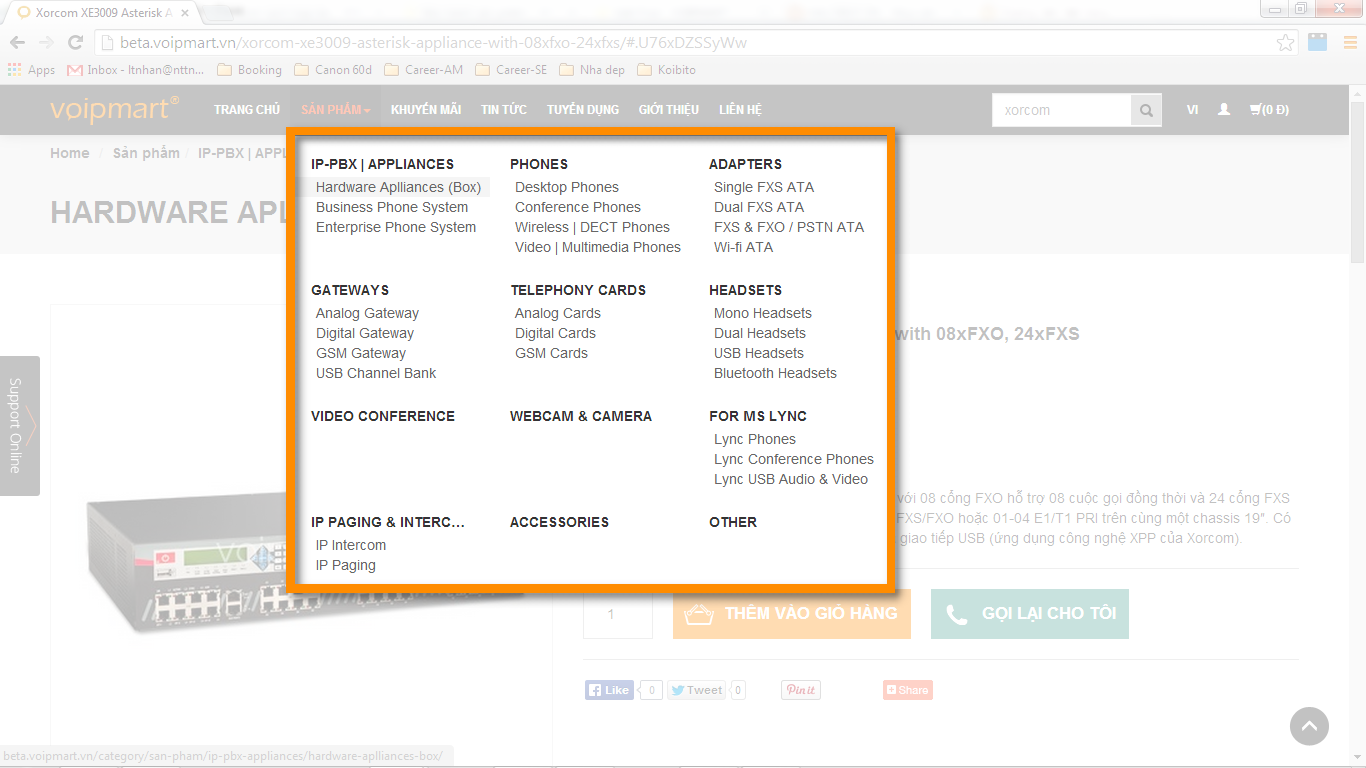The height and width of the screenshot is (768, 1366).
Task: Open KHUYẾN MÃI navigation item
Action: pos(426,110)
